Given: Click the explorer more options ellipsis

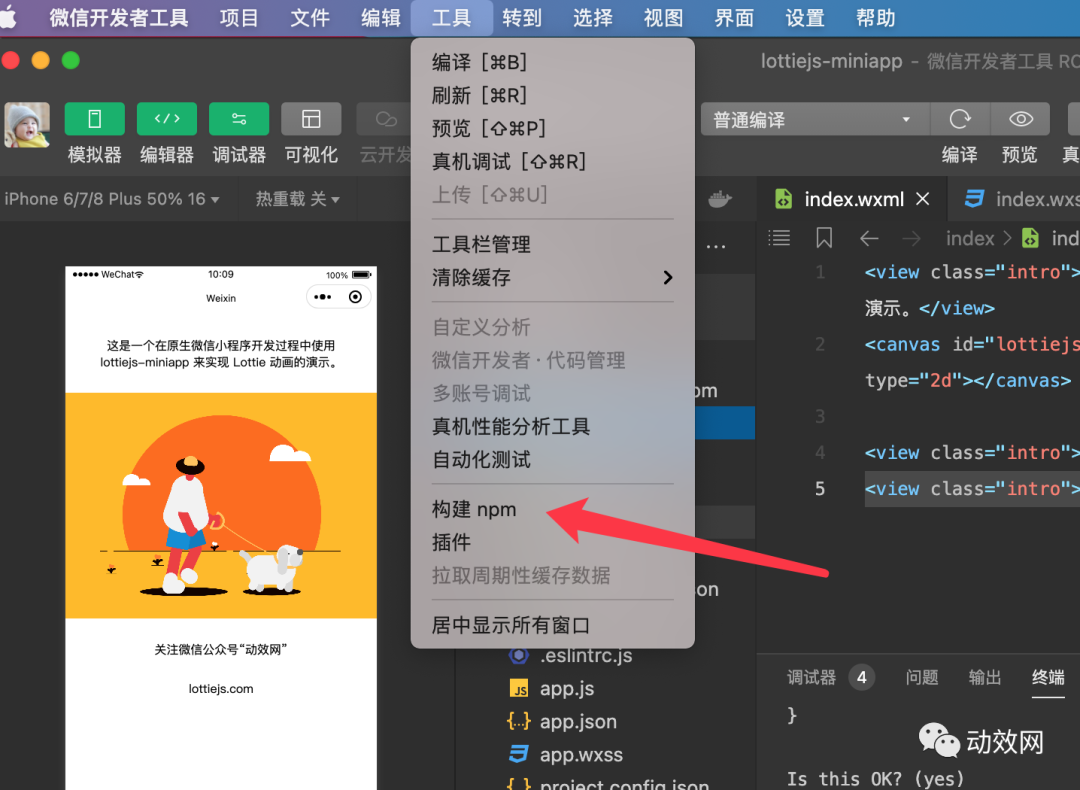Looking at the screenshot, I should pyautogui.click(x=716, y=247).
